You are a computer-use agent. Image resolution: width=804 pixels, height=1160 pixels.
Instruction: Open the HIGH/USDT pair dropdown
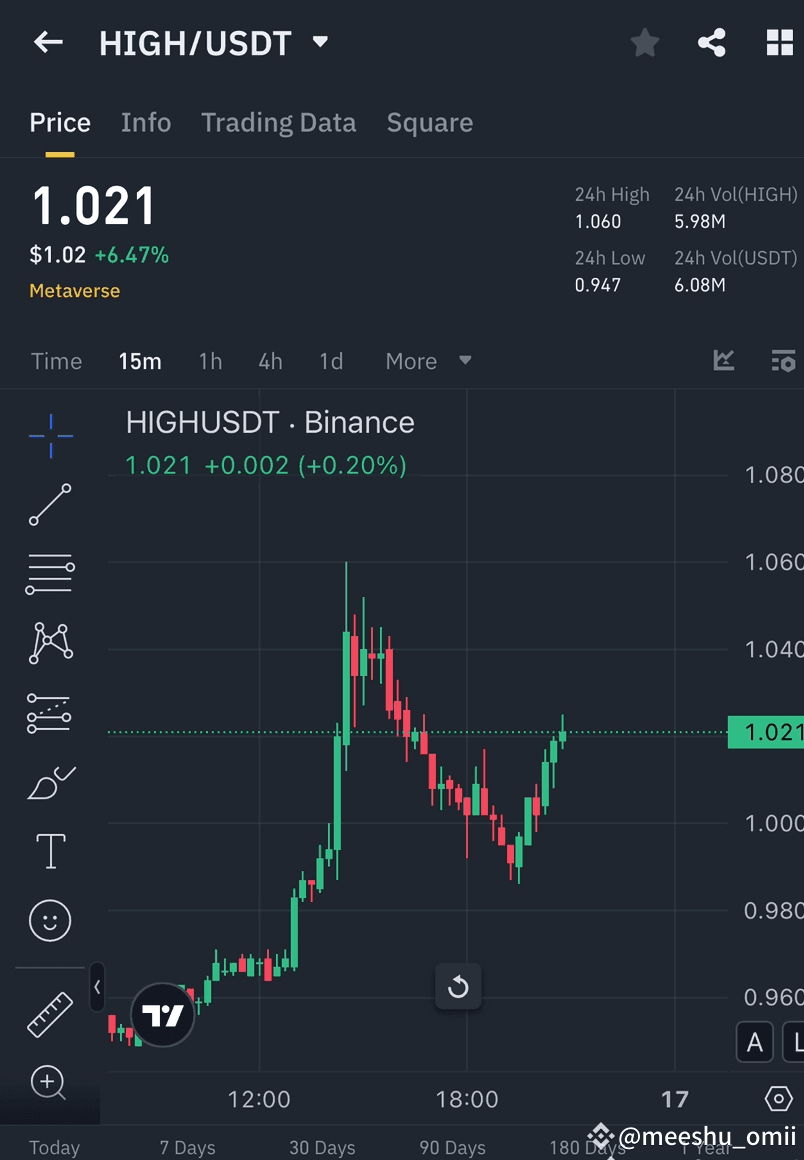(x=318, y=42)
